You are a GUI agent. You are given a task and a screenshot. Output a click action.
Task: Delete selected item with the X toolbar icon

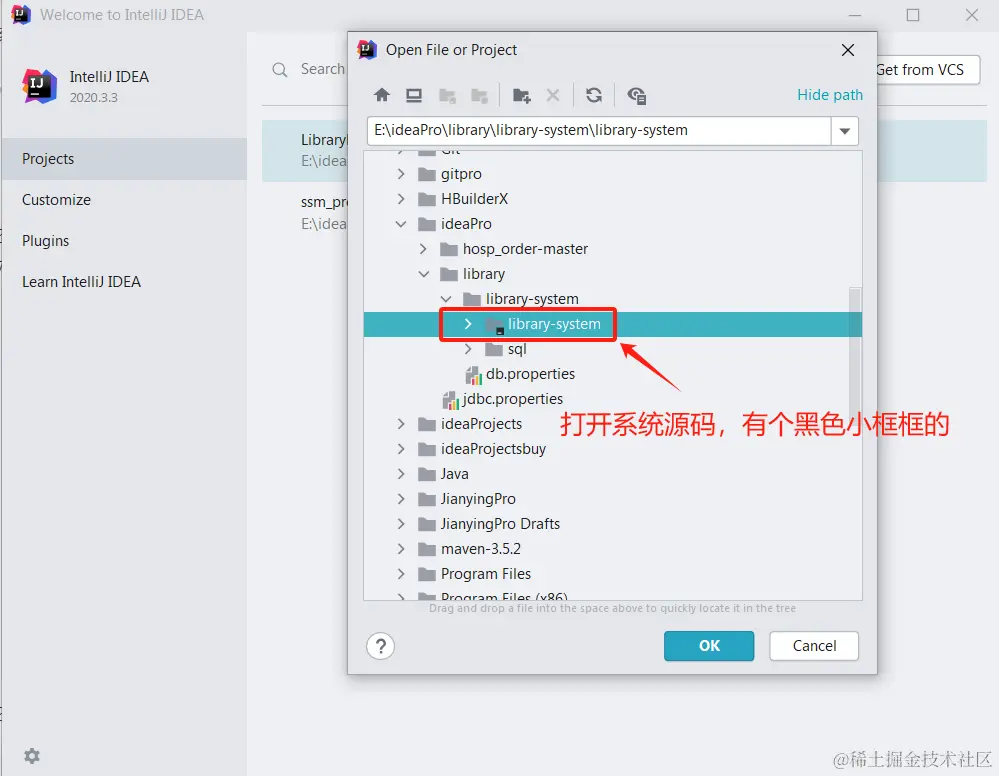[553, 96]
